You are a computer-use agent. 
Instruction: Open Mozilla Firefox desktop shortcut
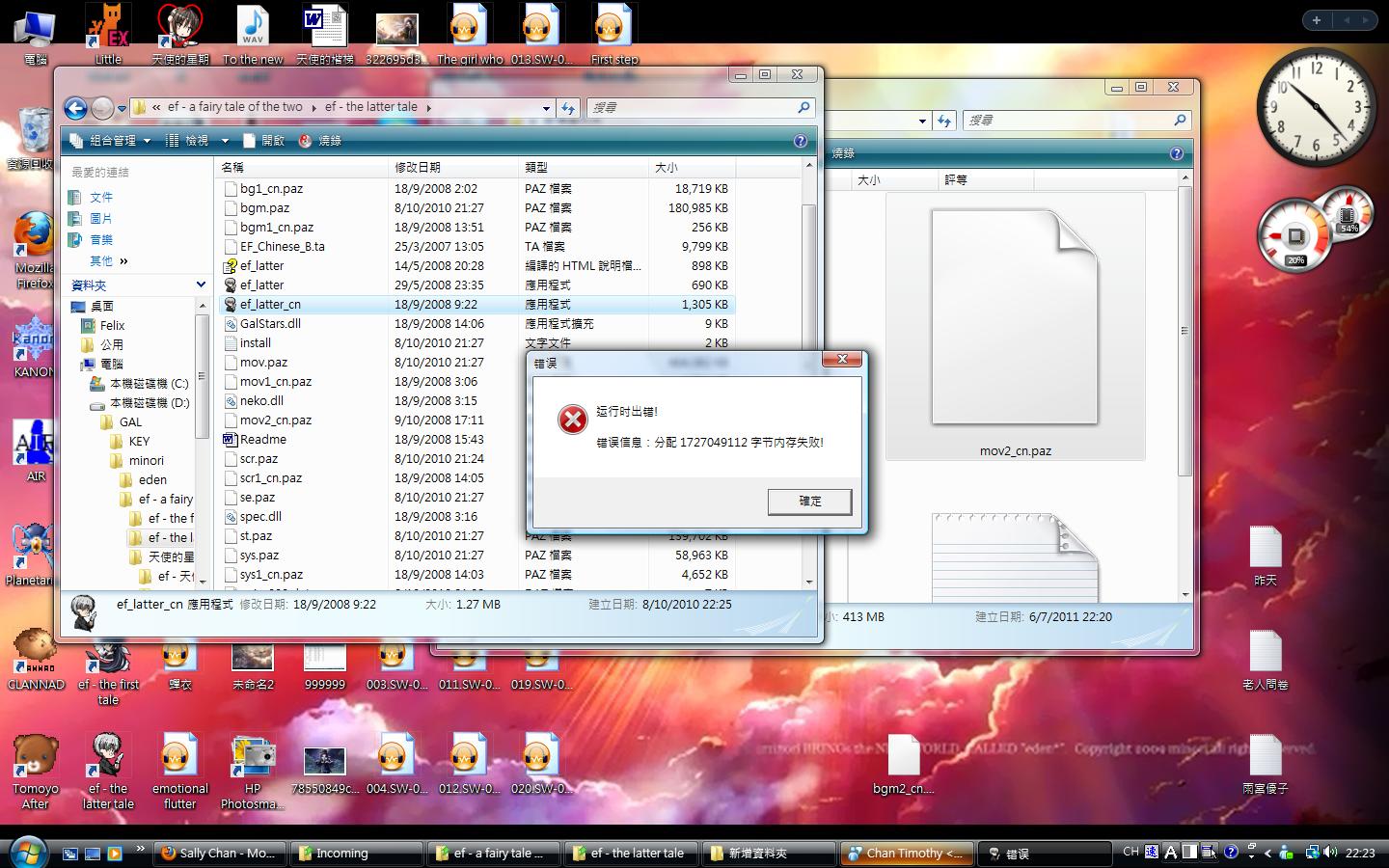pos(35,249)
